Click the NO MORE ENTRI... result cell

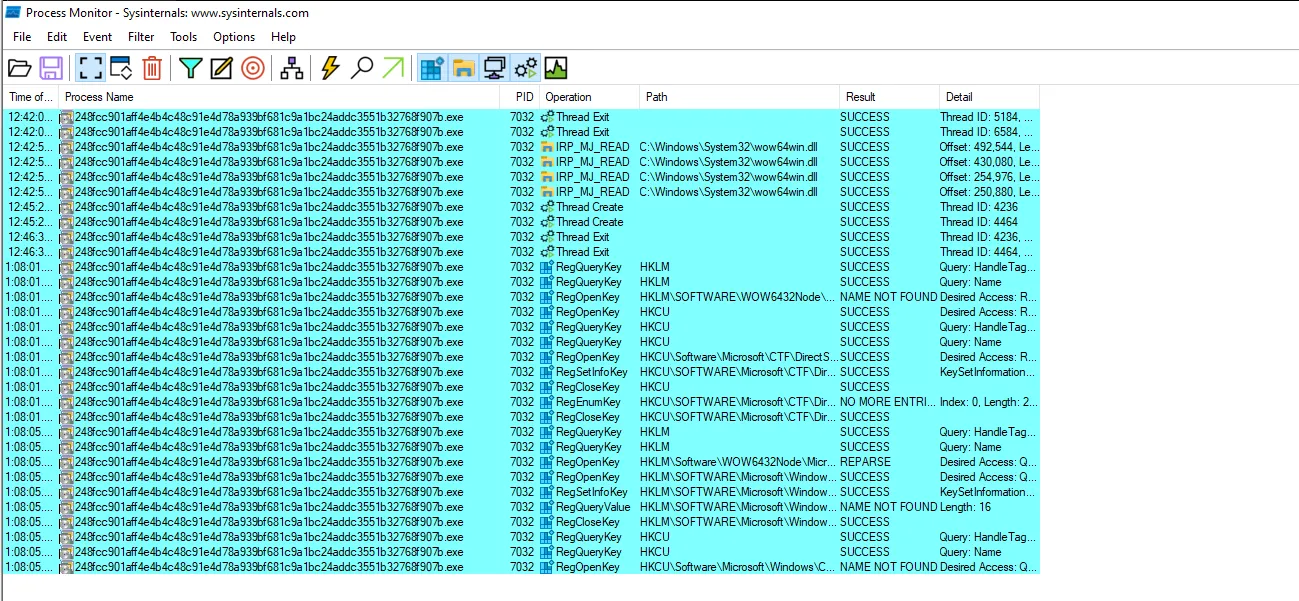(x=888, y=402)
